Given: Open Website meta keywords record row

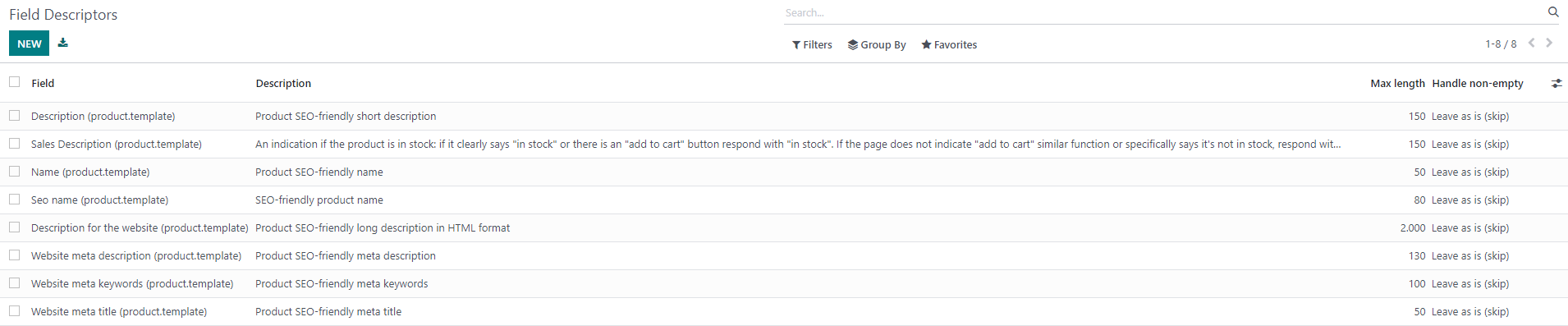Looking at the screenshot, I should [784, 284].
